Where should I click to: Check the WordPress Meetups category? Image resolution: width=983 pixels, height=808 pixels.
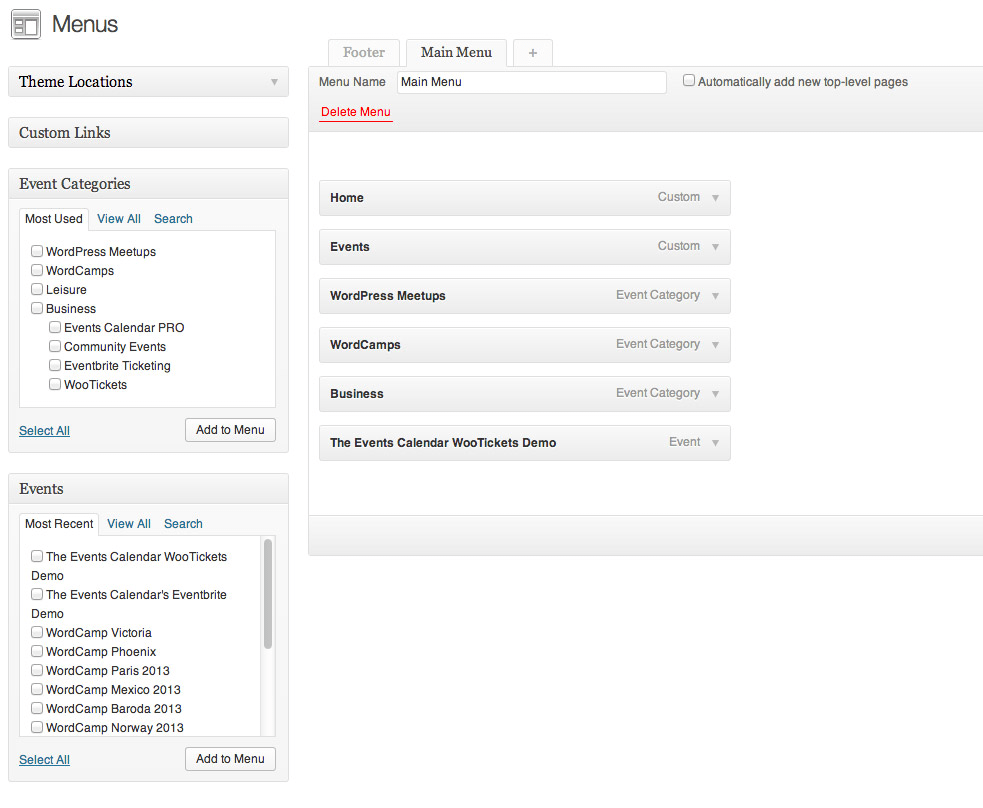[x=37, y=251]
